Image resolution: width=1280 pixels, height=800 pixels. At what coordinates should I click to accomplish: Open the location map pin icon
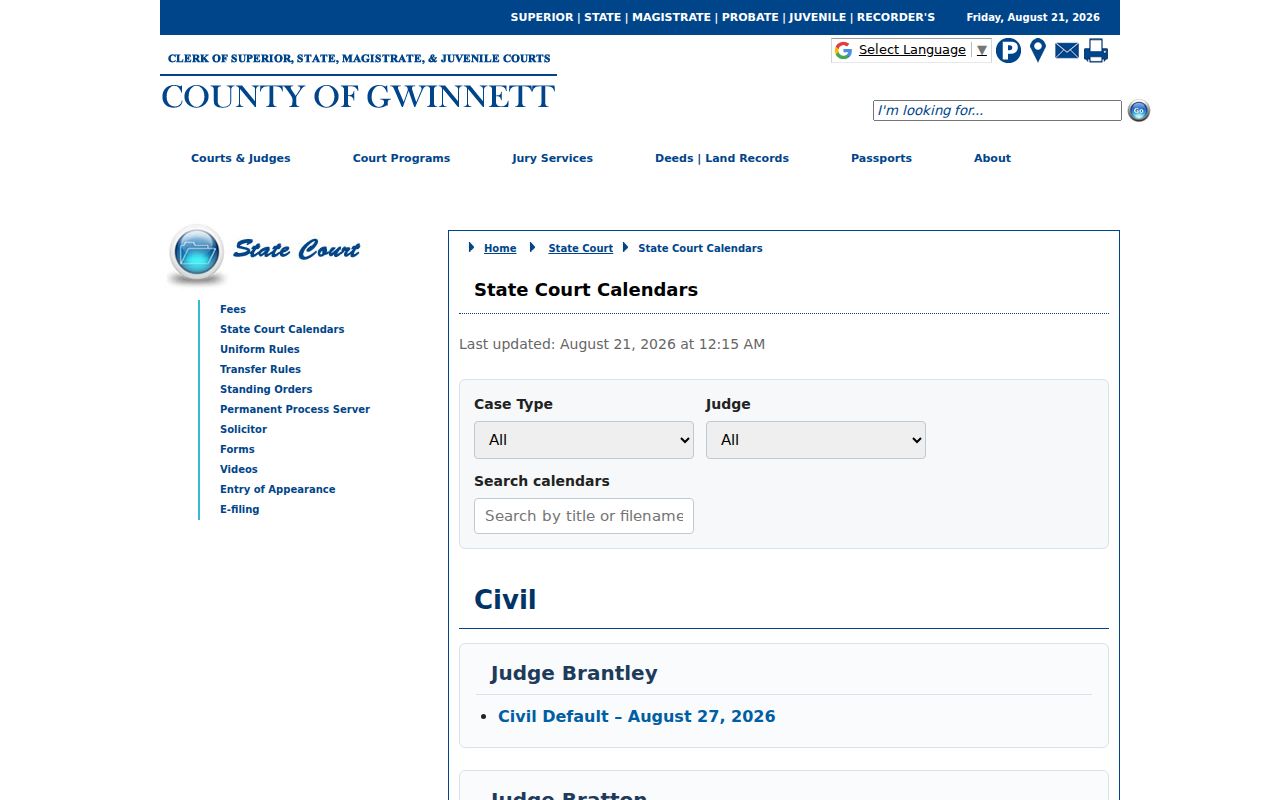pyautogui.click(x=1038, y=50)
